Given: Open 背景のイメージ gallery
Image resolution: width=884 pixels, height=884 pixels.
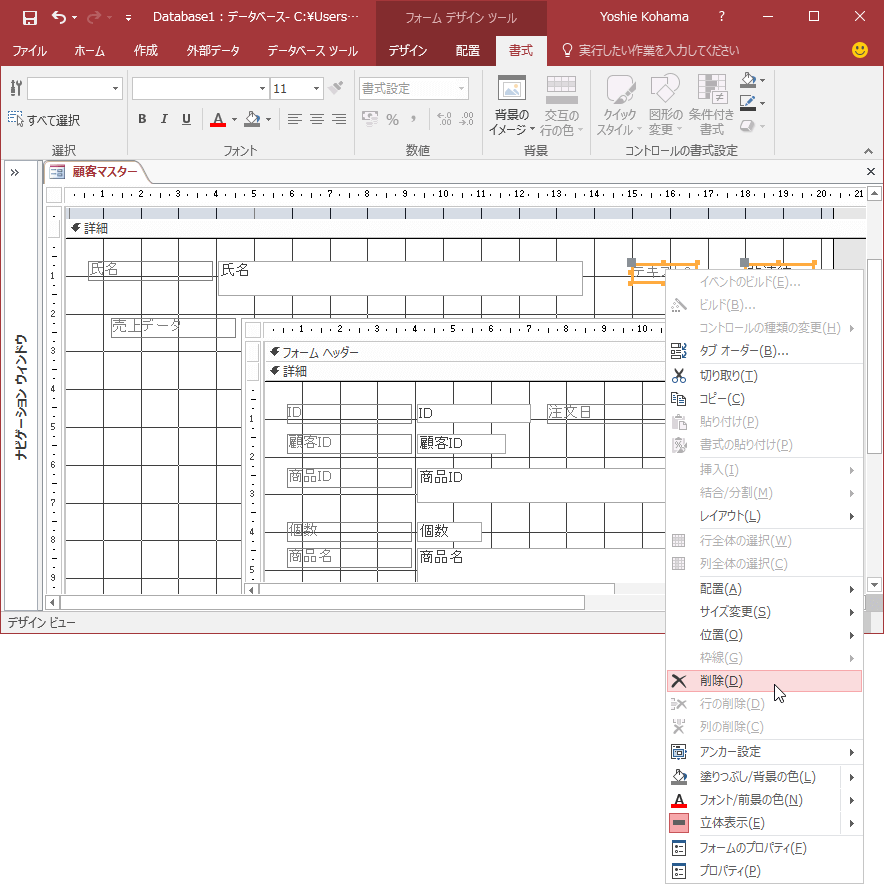Looking at the screenshot, I should [x=512, y=106].
